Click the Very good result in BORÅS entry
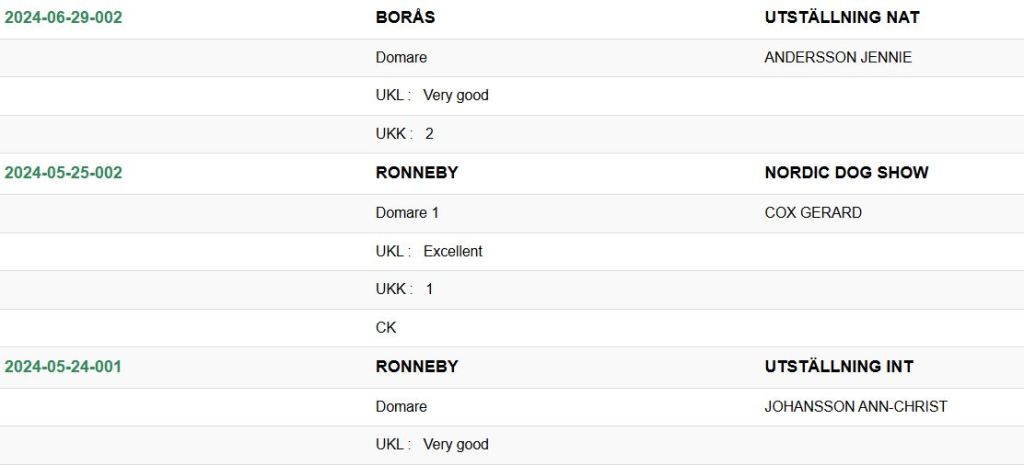This screenshot has height=465, width=1024. pos(456,95)
